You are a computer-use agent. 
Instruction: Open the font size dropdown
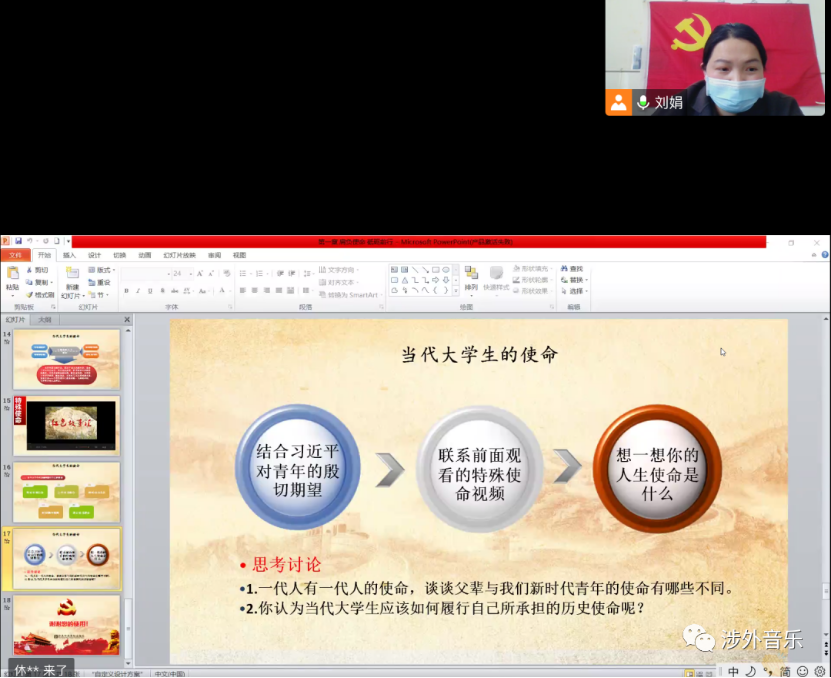[x=190, y=273]
